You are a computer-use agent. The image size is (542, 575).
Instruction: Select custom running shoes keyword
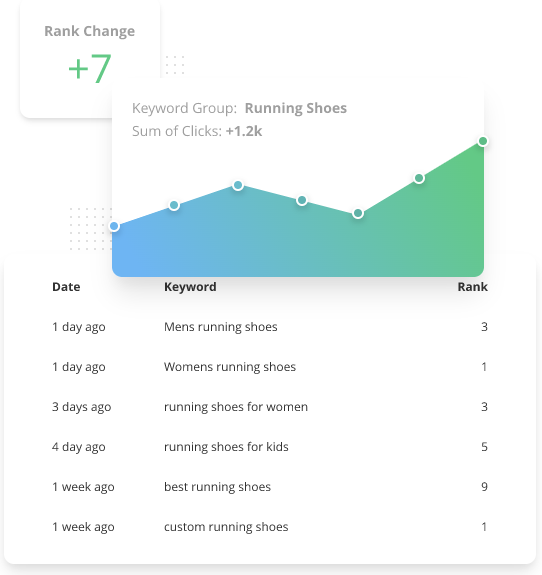click(226, 527)
